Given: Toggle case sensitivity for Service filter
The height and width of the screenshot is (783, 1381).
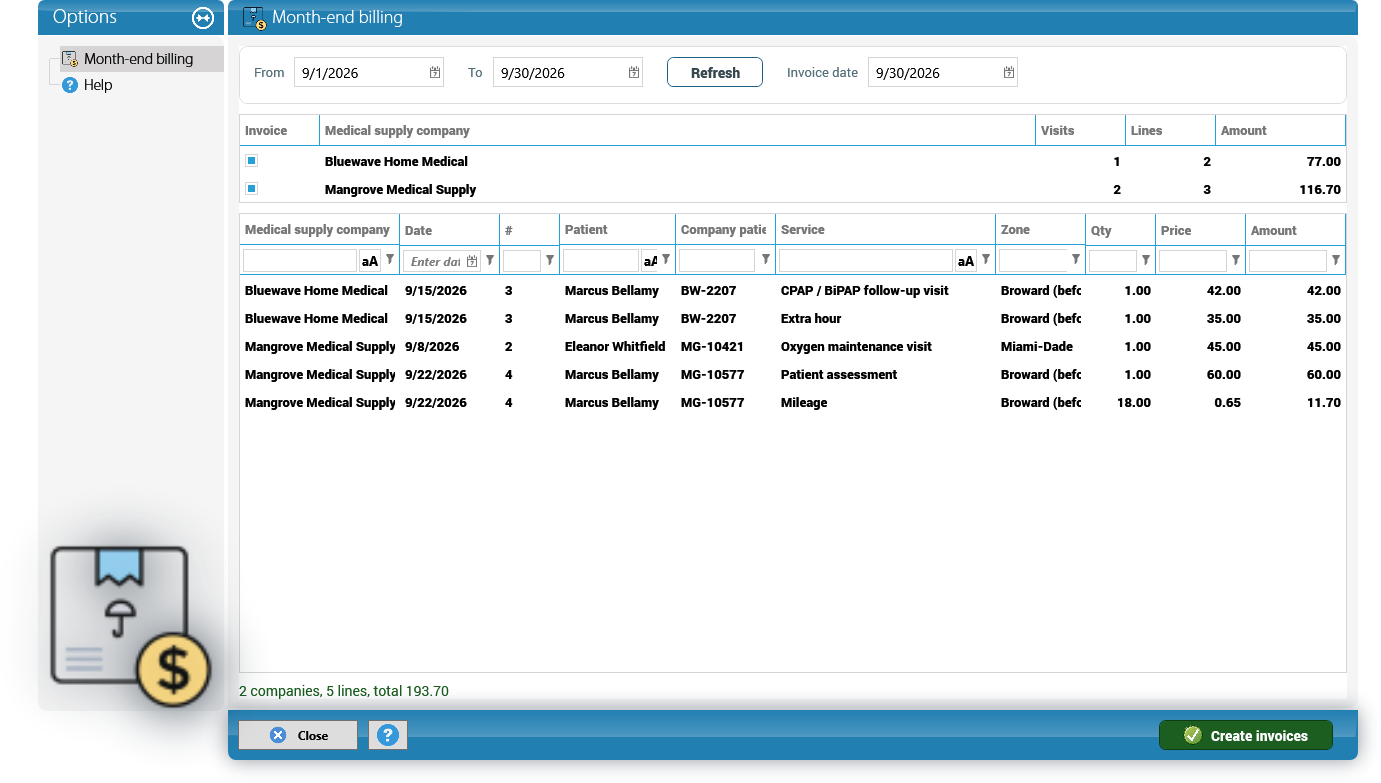Looking at the screenshot, I should (966, 261).
